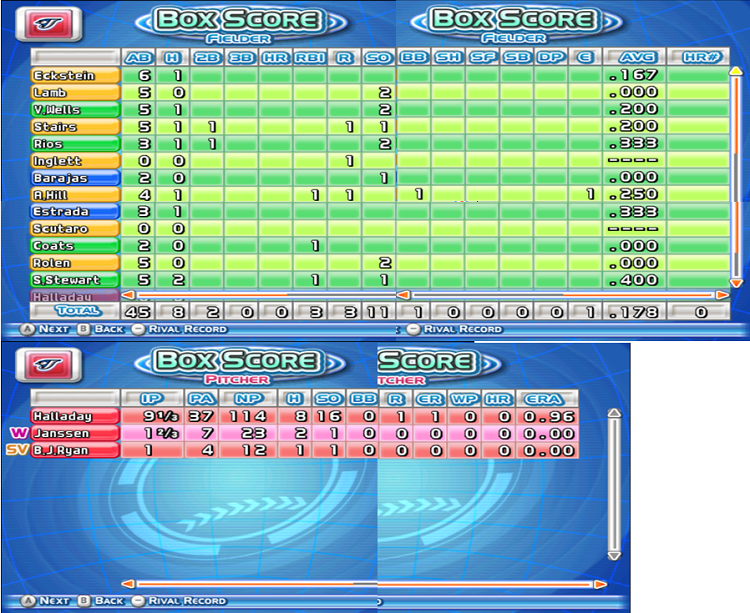The width and height of the screenshot is (750, 613).
Task: Click the A Next button in fielder screen
Action: coord(44,329)
